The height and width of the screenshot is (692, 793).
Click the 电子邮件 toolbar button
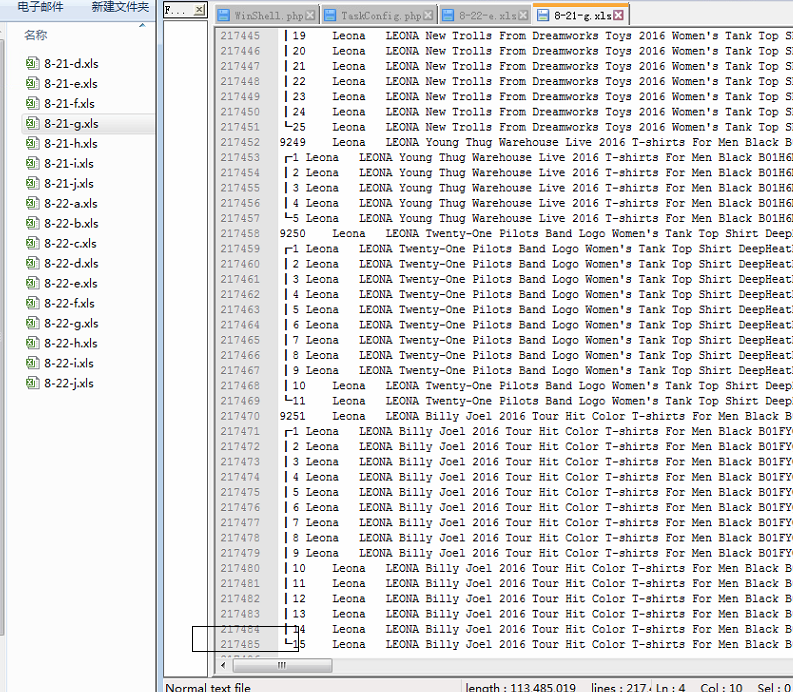coord(40,7)
